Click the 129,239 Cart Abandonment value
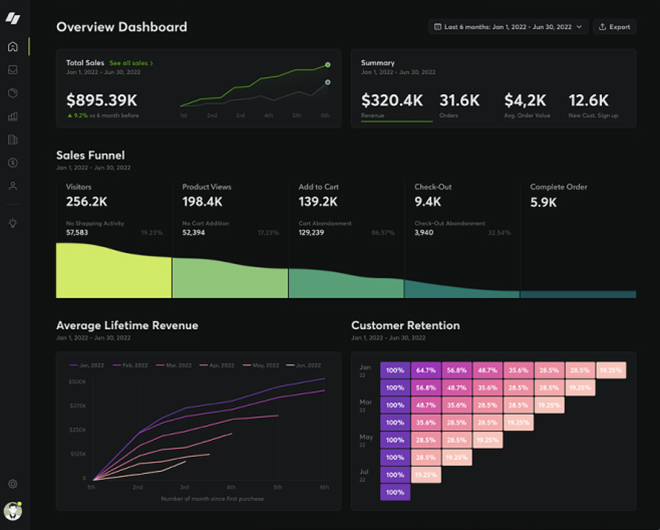 tap(311, 232)
